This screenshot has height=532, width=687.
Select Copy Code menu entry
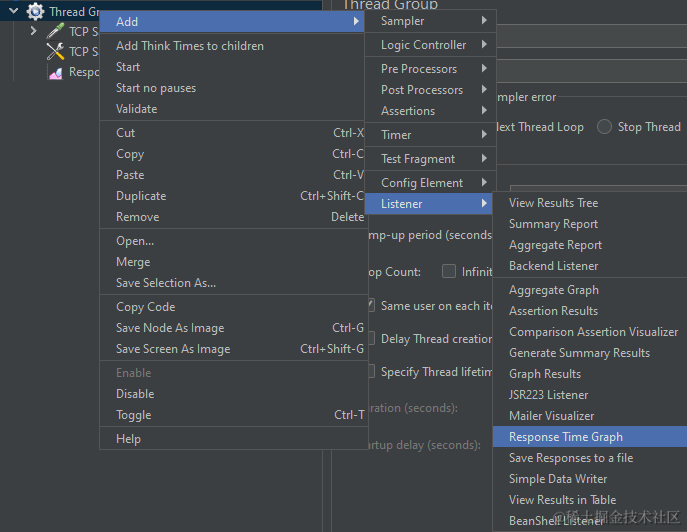[234, 307]
